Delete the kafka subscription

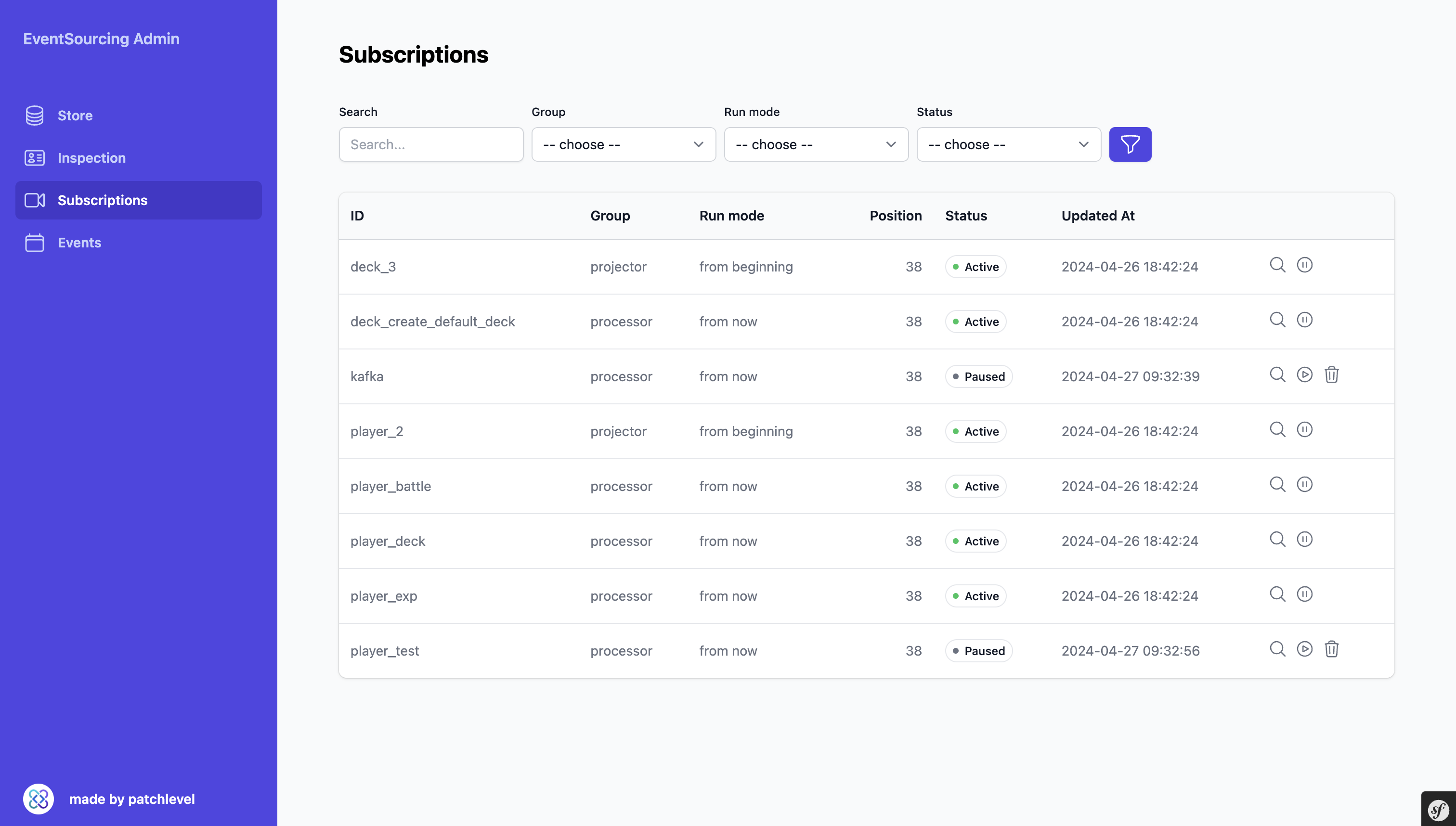pos(1332,374)
